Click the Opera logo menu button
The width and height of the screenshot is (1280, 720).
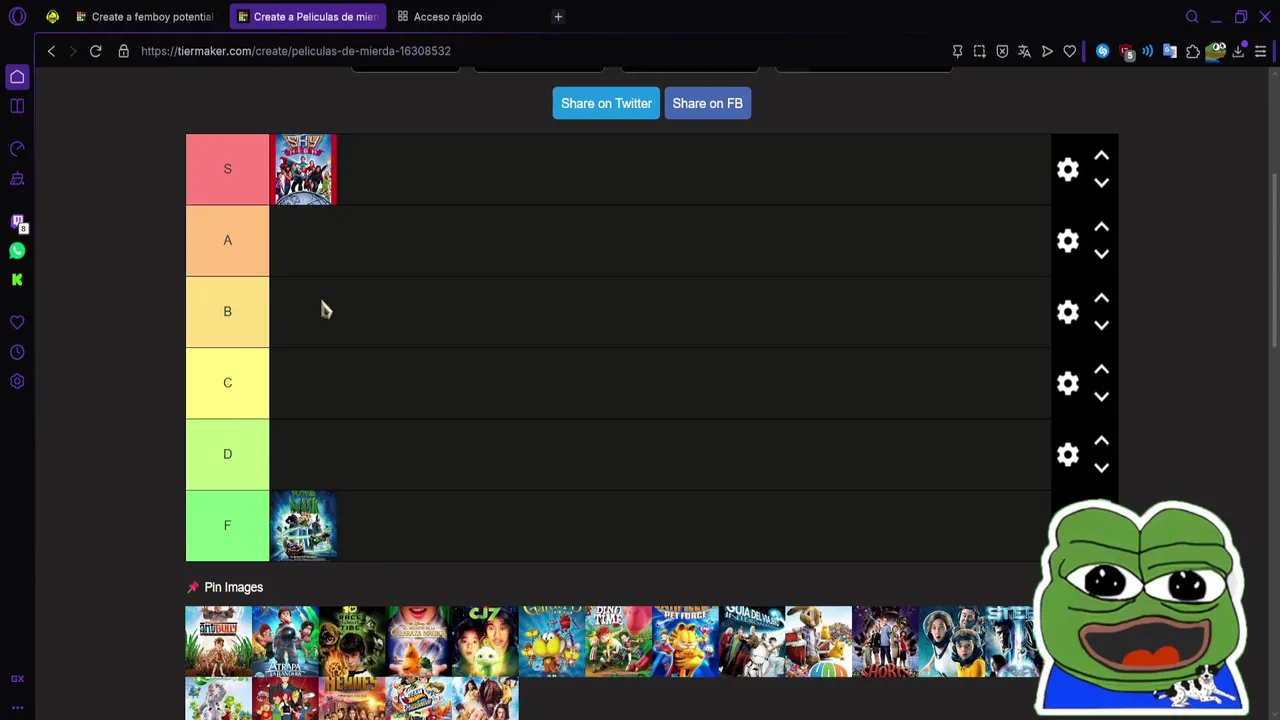click(x=17, y=17)
